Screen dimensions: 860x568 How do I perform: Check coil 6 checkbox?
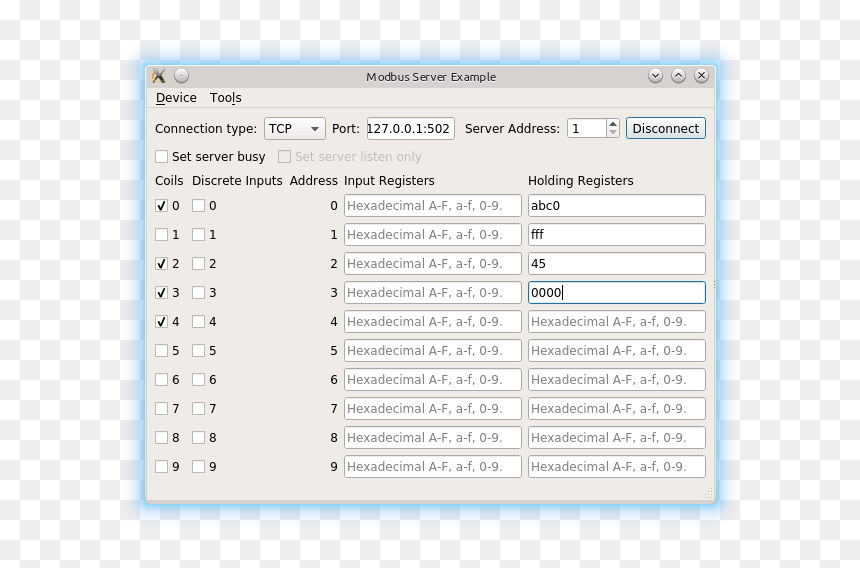point(161,379)
